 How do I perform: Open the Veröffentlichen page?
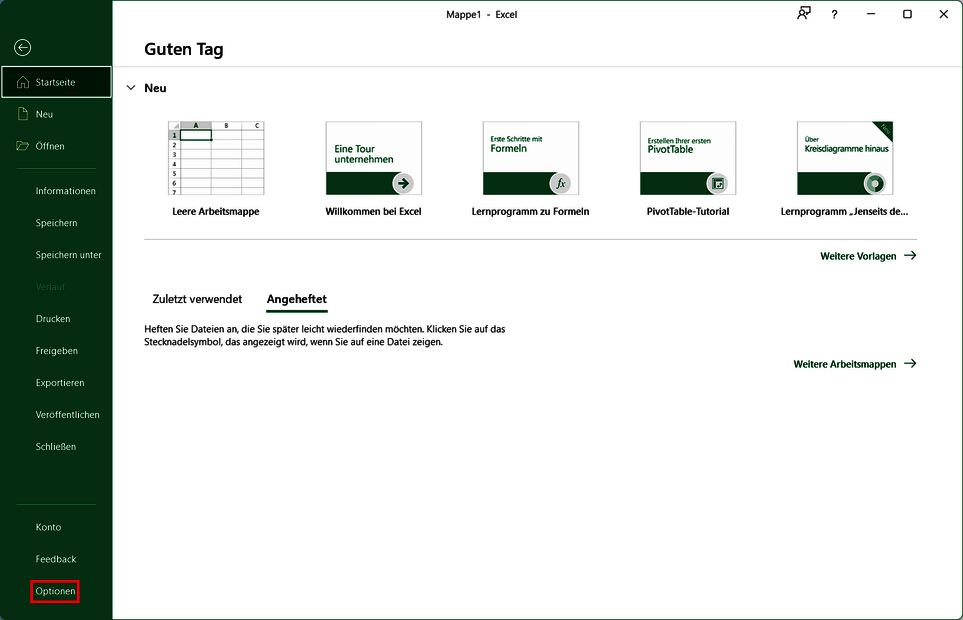tap(68, 414)
